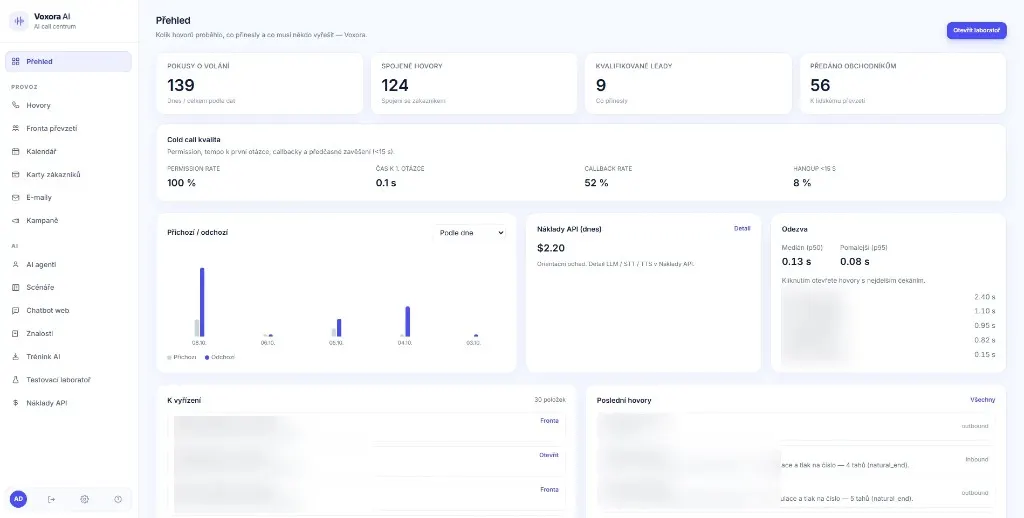Click the 0.82 s latency row
This screenshot has height=518, width=1024.
(x=888, y=340)
